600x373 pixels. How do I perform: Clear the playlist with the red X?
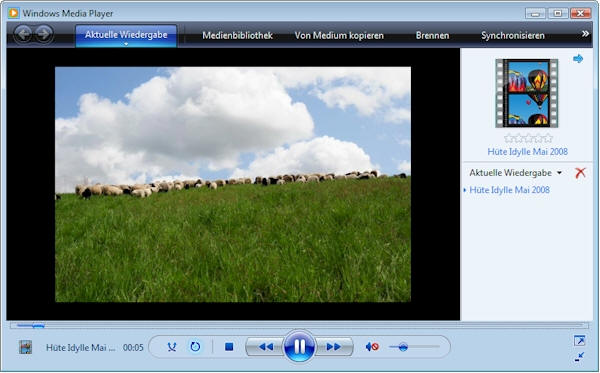580,173
